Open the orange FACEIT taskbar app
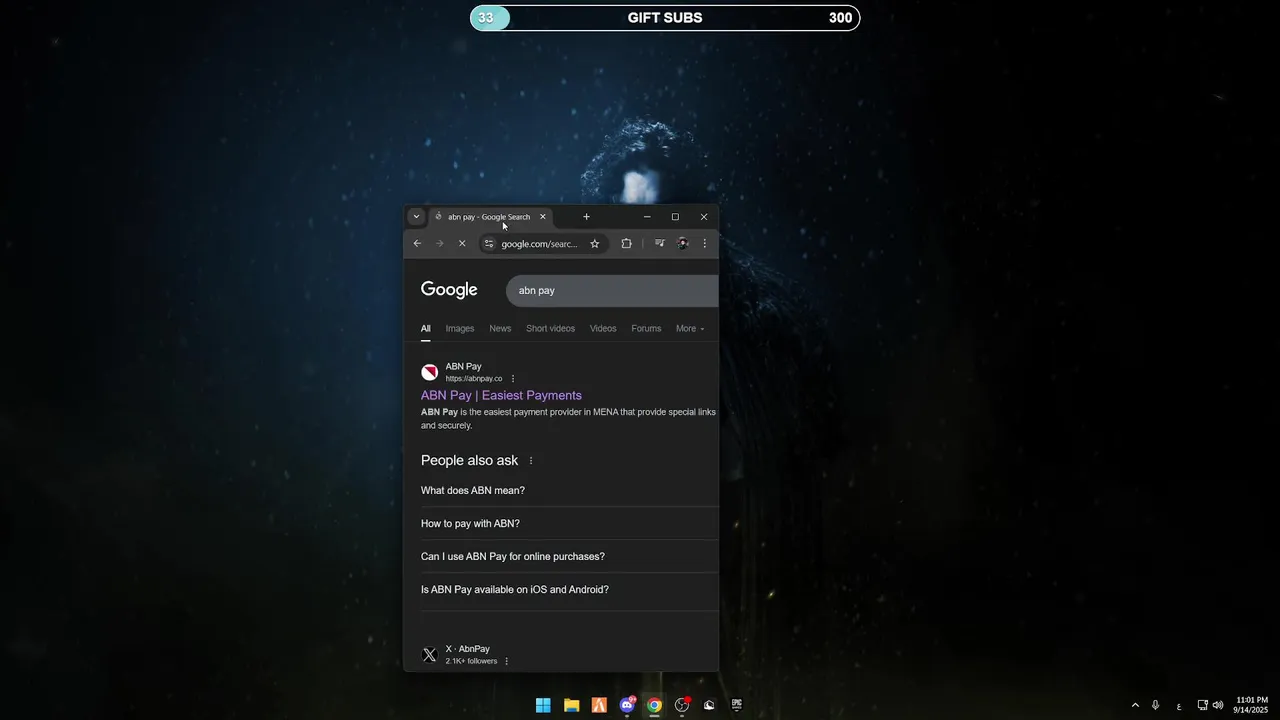 coord(599,705)
